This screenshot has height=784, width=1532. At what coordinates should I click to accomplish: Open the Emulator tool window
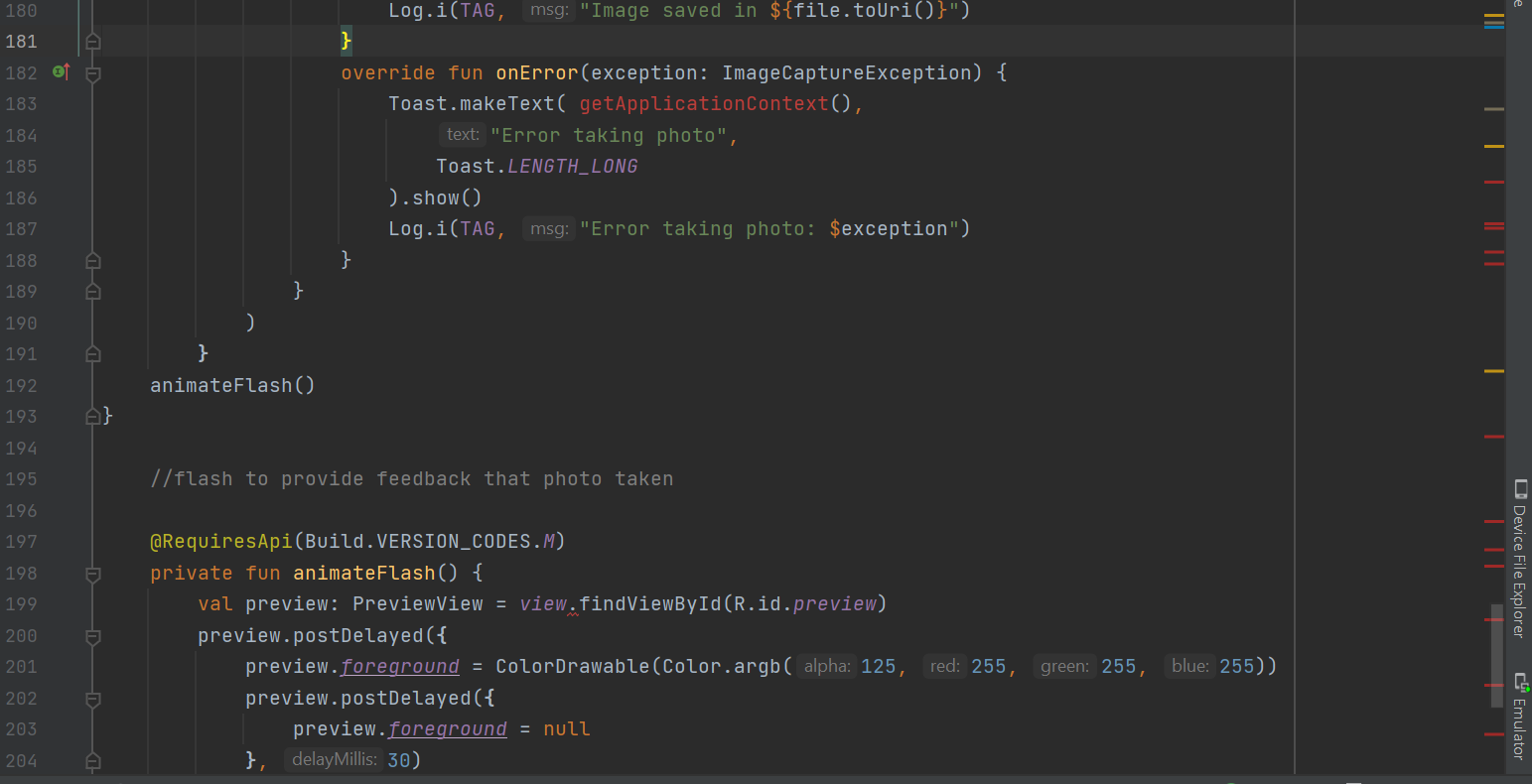pos(1520,717)
